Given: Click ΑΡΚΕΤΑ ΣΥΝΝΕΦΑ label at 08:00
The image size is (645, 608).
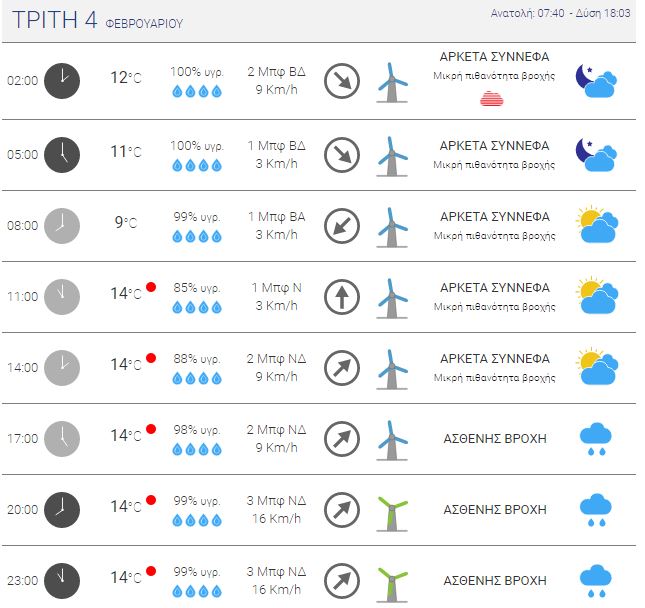Looking at the screenshot, I should (x=495, y=217).
